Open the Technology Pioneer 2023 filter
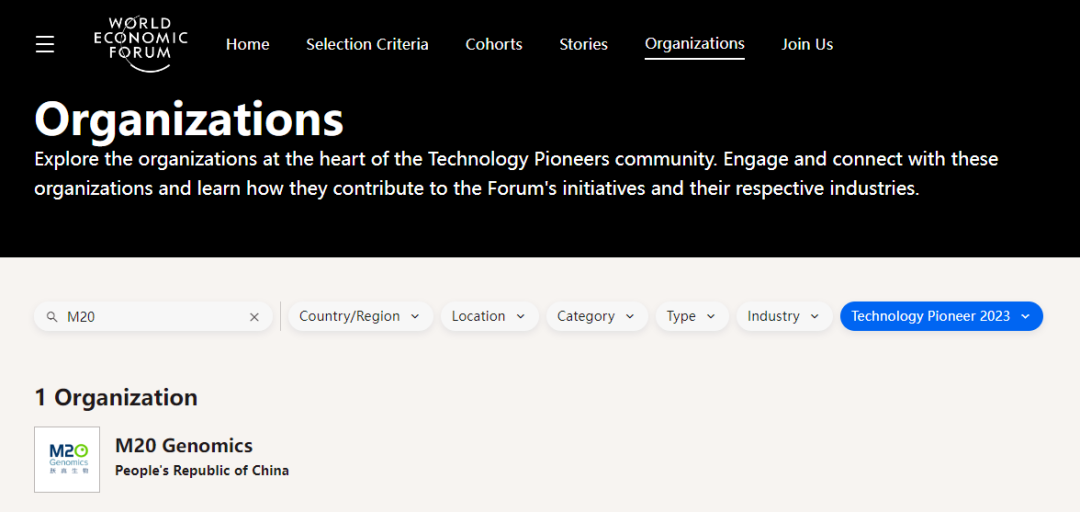The image size is (1080, 512). [x=941, y=316]
